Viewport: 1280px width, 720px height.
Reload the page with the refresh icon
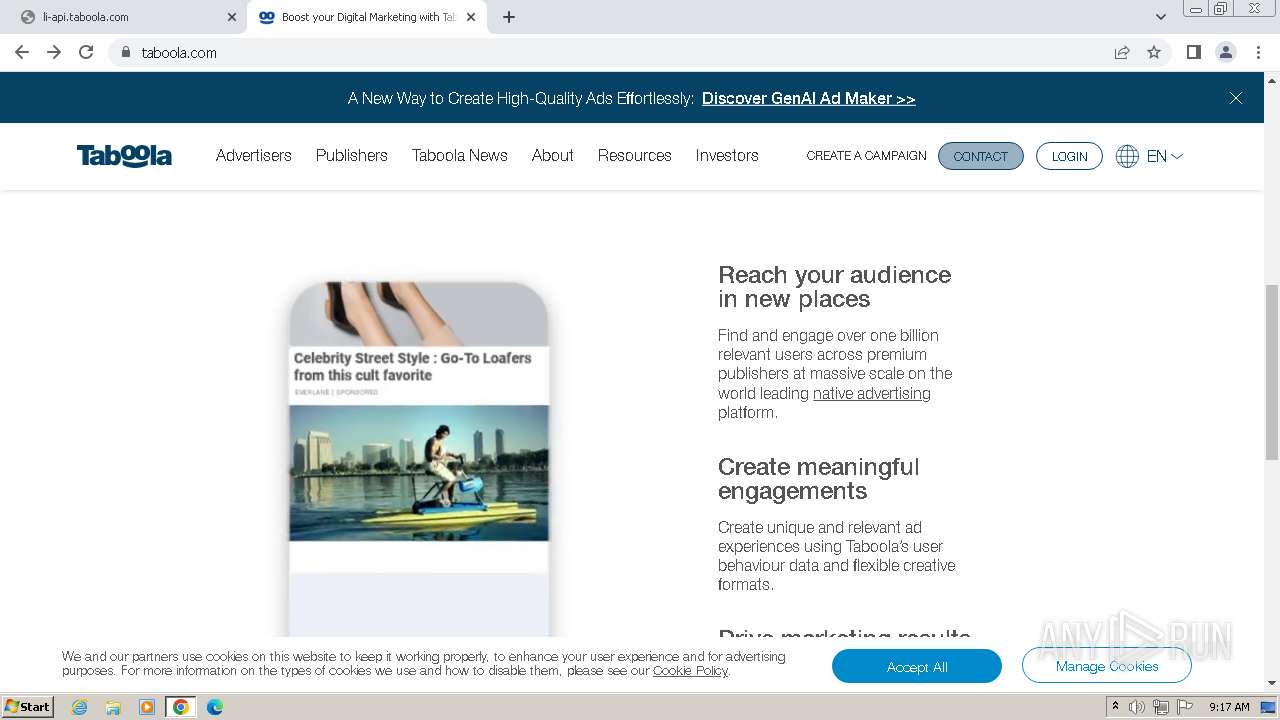86,52
